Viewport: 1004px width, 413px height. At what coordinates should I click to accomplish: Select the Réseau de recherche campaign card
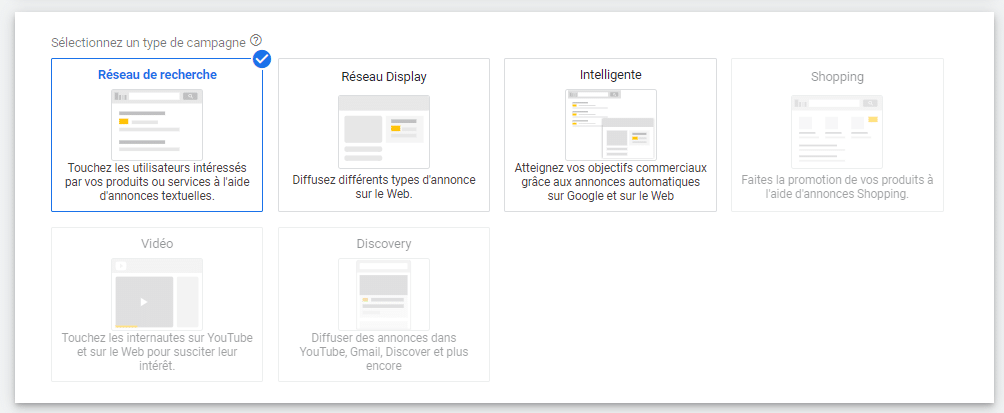pyautogui.click(x=157, y=135)
